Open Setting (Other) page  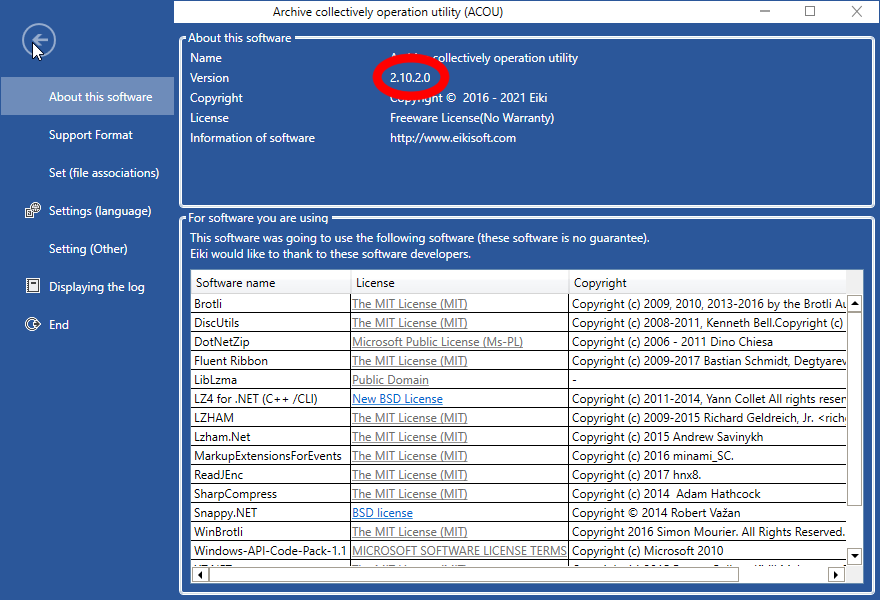click(90, 249)
